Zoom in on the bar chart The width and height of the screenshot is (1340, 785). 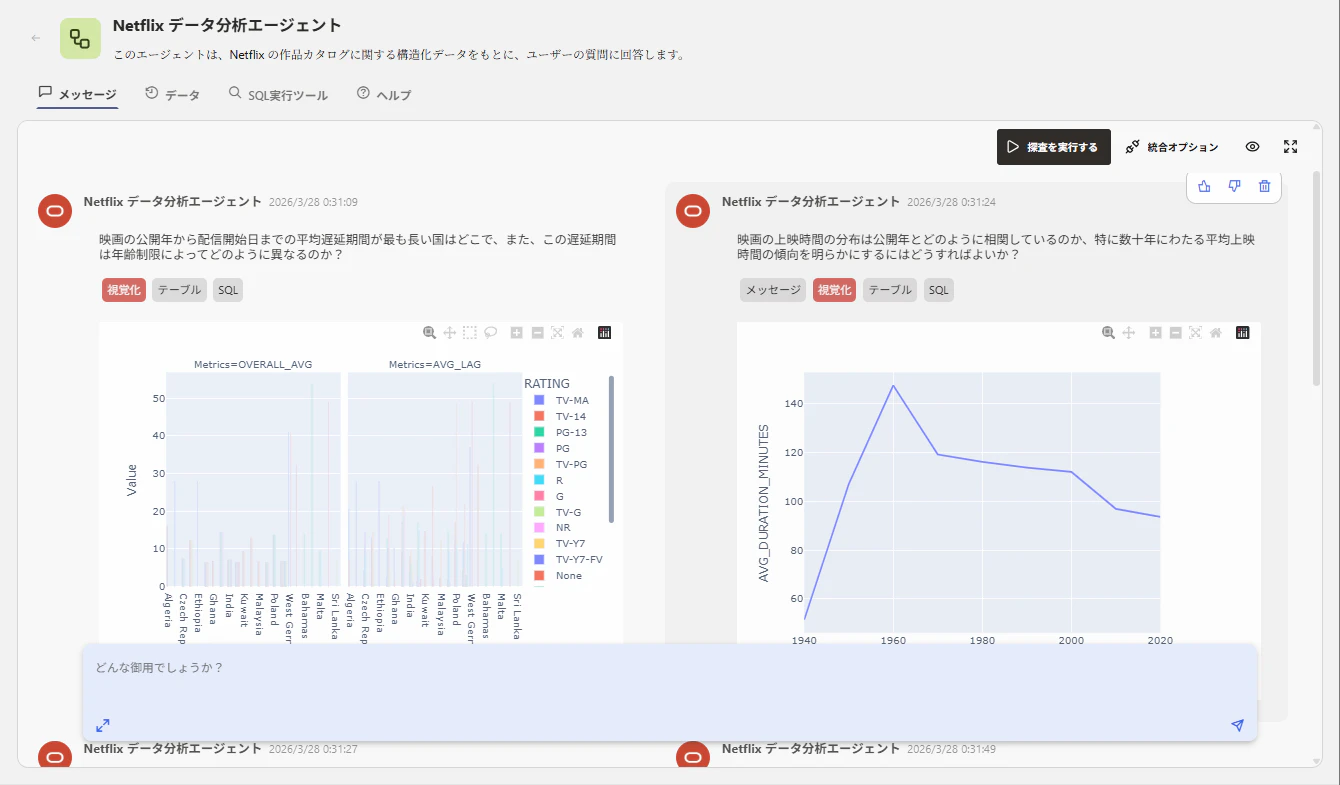click(x=517, y=333)
